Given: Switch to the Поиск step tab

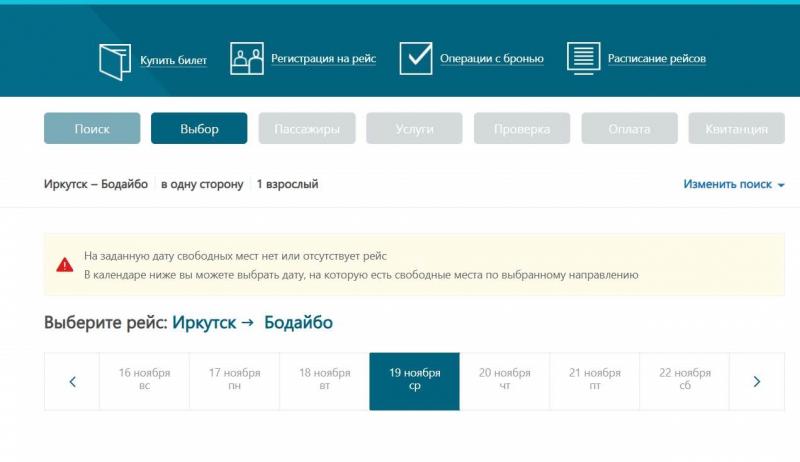Looking at the screenshot, I should 92,129.
